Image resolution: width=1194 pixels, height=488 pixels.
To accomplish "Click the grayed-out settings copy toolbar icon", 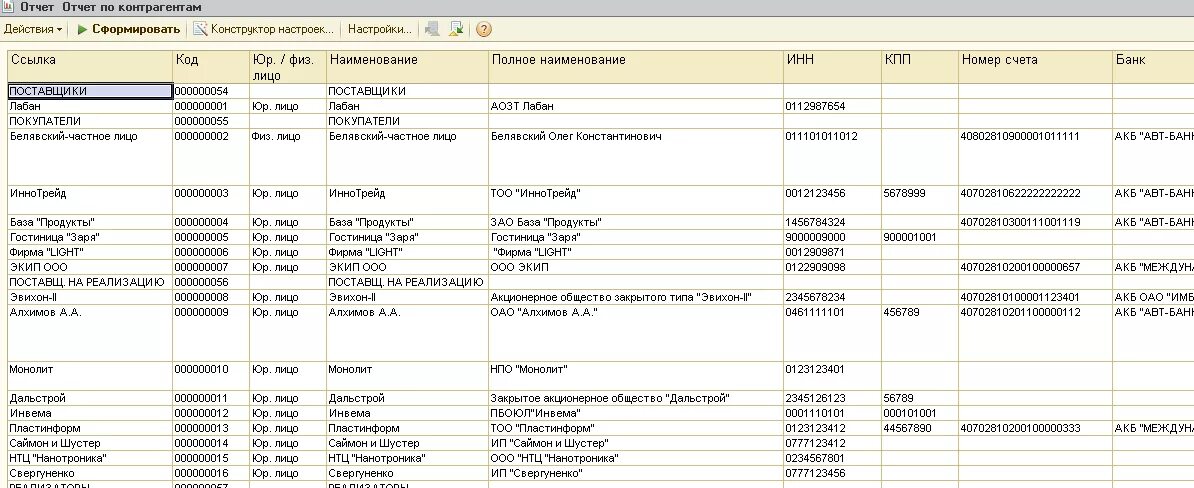I will tap(432, 29).
